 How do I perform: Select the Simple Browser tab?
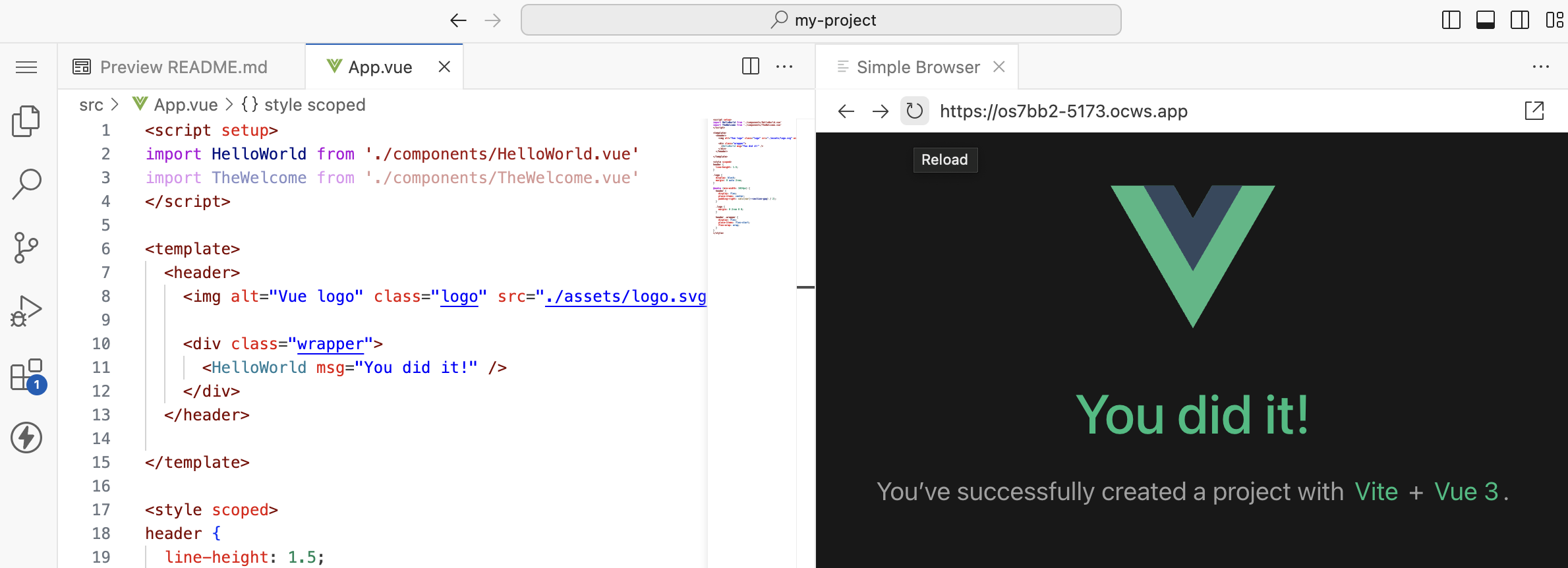click(917, 67)
